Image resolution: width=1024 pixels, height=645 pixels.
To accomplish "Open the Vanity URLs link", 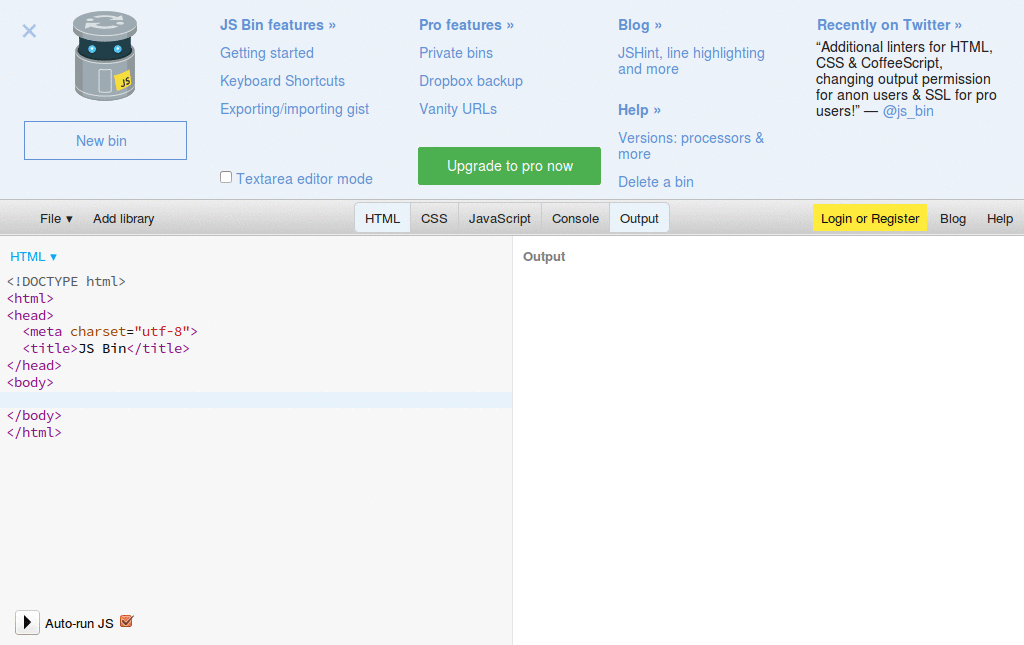I will point(458,109).
